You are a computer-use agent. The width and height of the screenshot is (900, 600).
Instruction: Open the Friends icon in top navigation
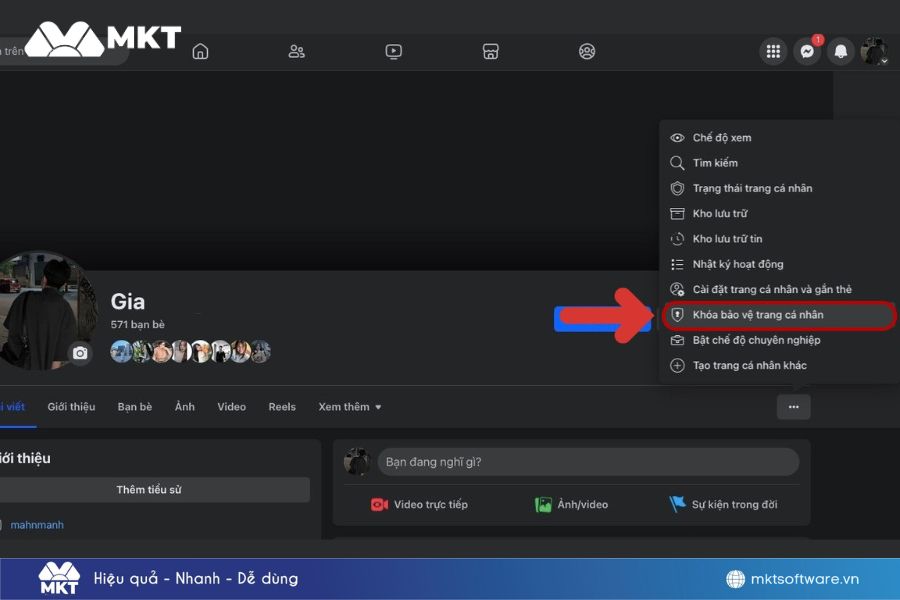point(296,51)
